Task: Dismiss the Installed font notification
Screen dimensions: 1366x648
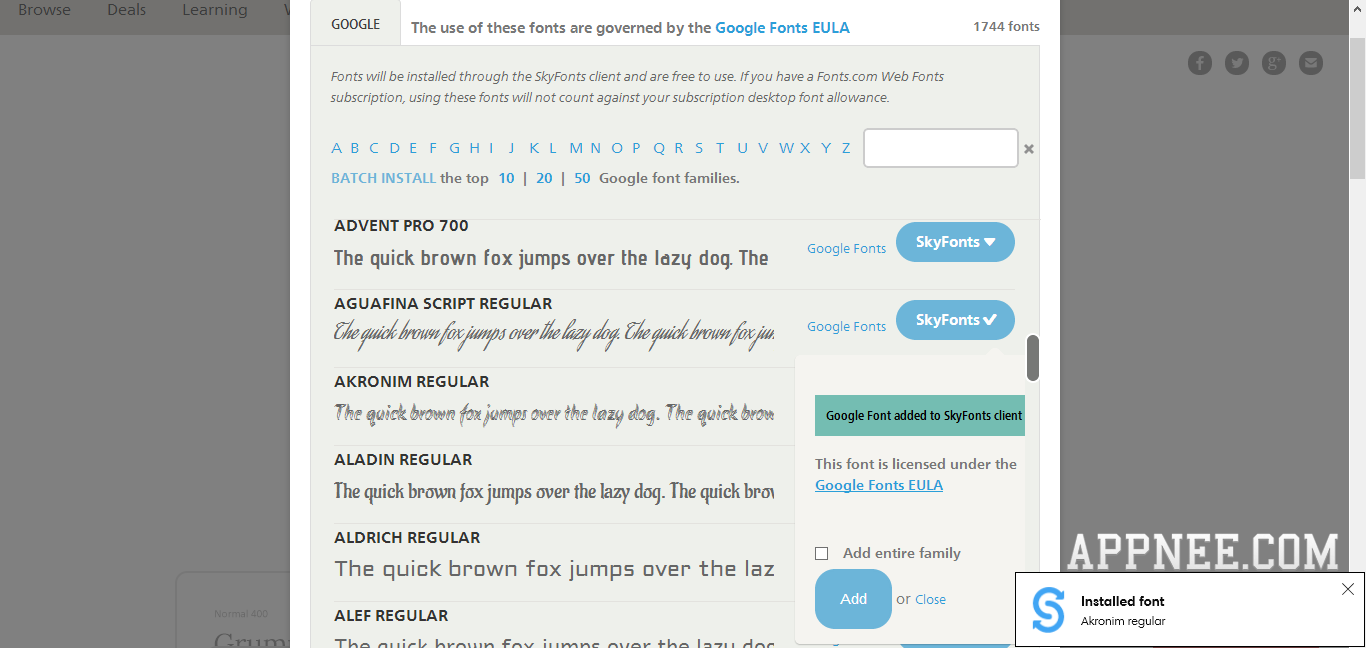Action: 1347,589
